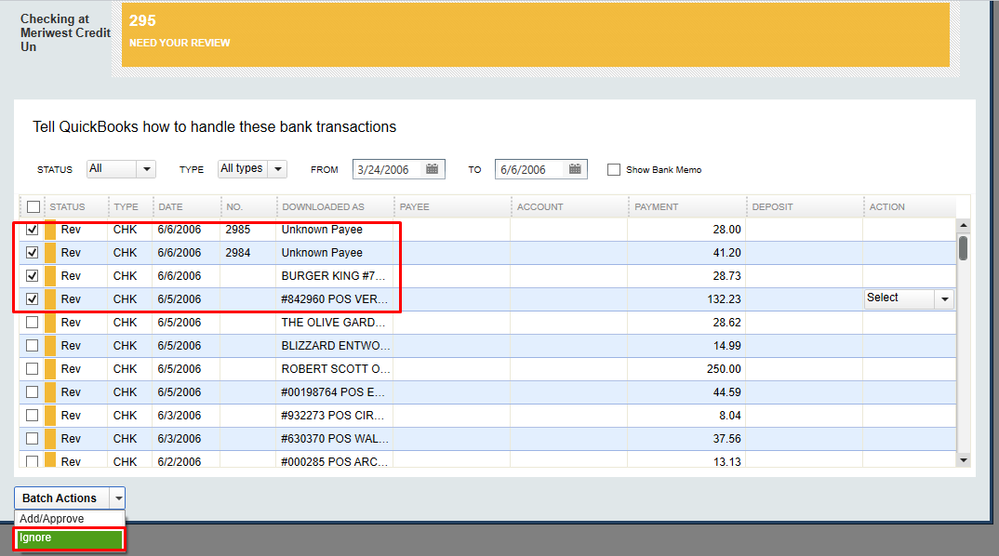Choose Ignore from the Batch Actions menu
Image resolution: width=999 pixels, height=556 pixels.
(x=68, y=539)
